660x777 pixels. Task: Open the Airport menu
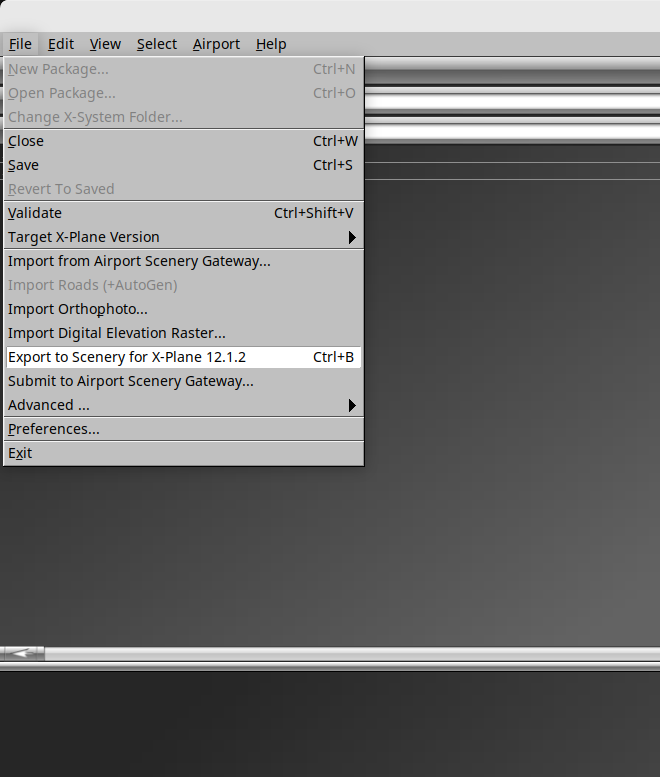(x=216, y=44)
